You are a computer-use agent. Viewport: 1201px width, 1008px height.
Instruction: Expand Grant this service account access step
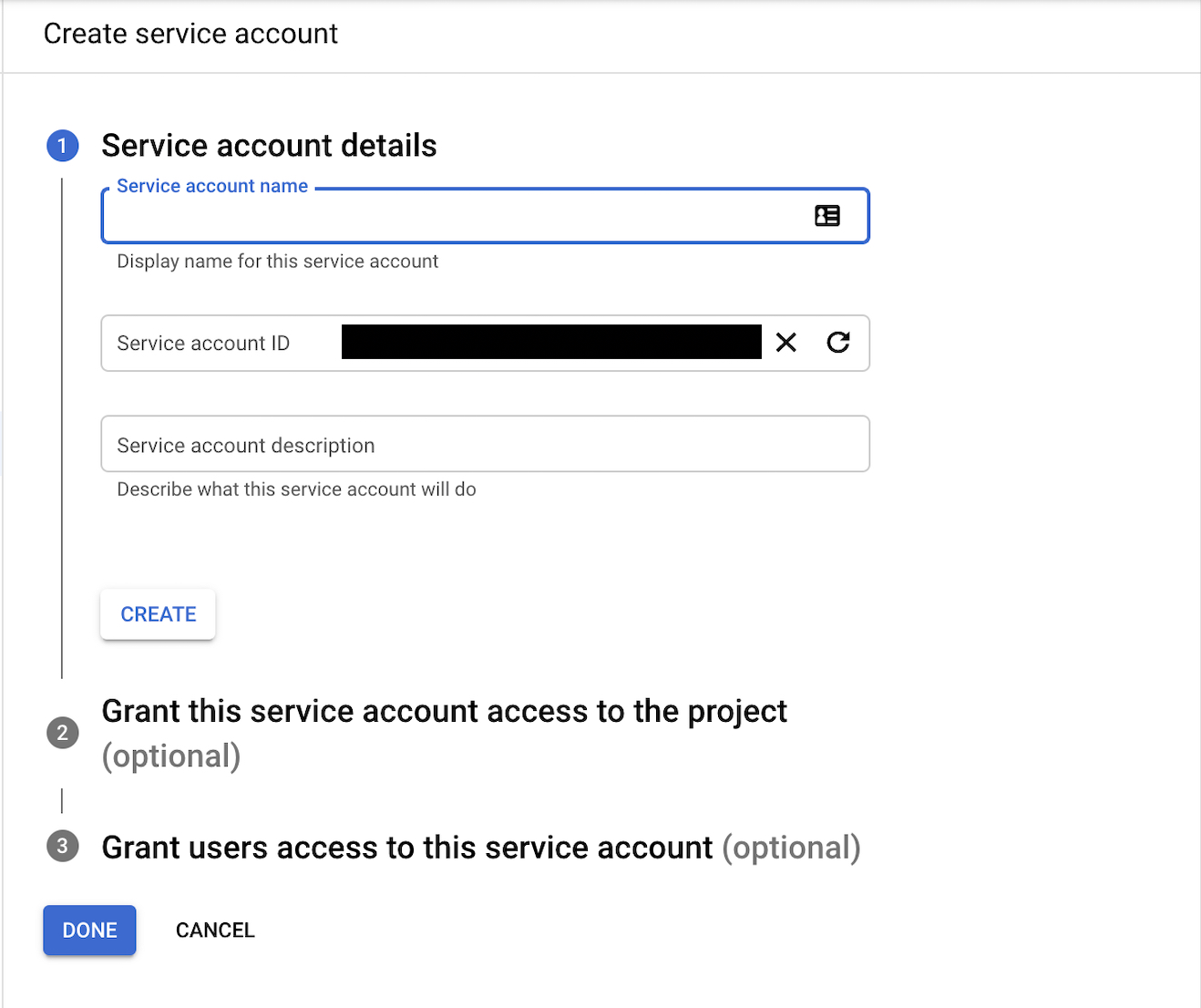point(444,712)
